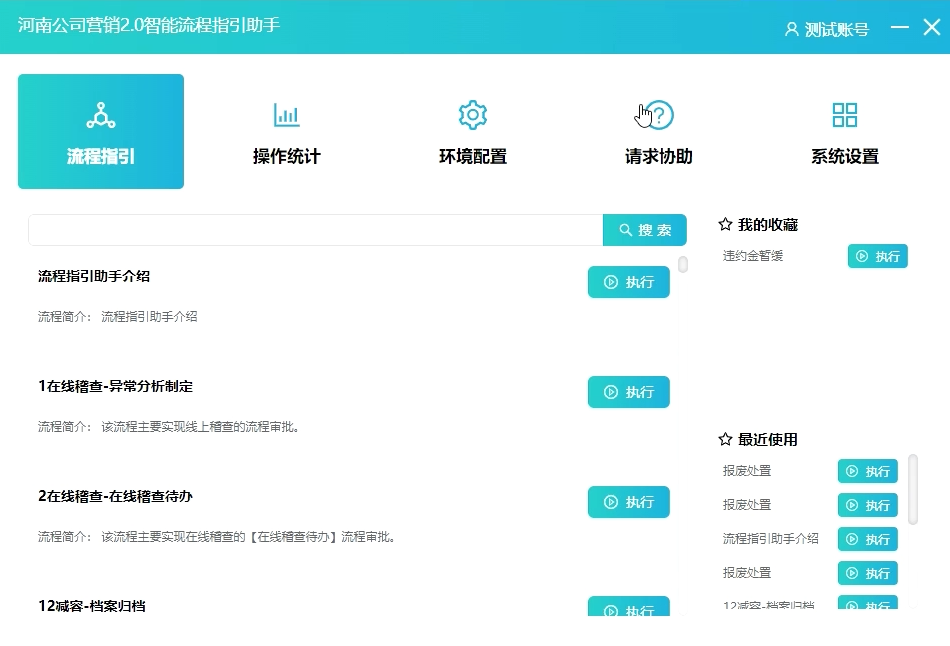This screenshot has height=646, width=950.
Task: Run the 2在线稽查-在线稽查待办 process
Action: [x=629, y=502]
